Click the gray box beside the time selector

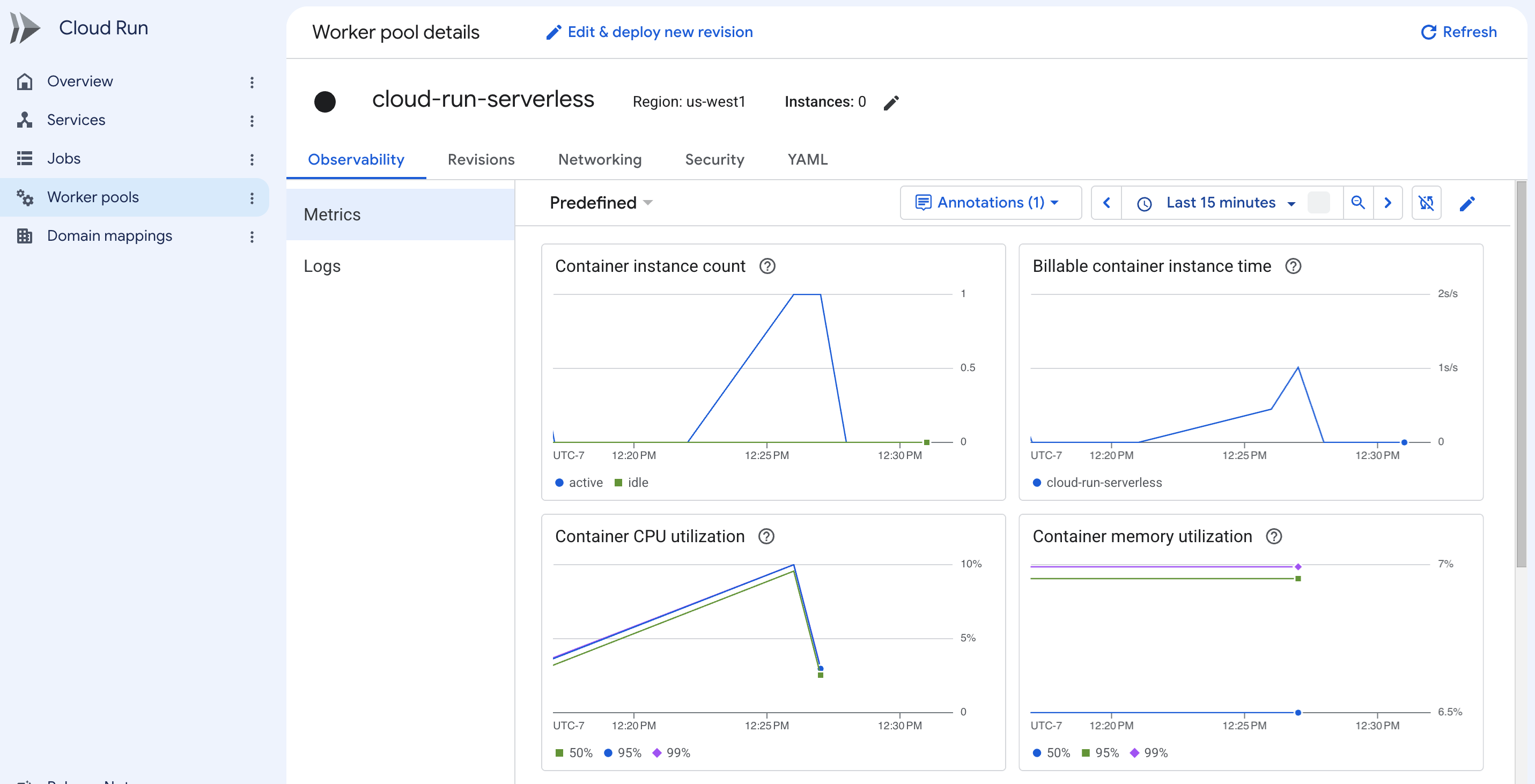pos(1319,203)
